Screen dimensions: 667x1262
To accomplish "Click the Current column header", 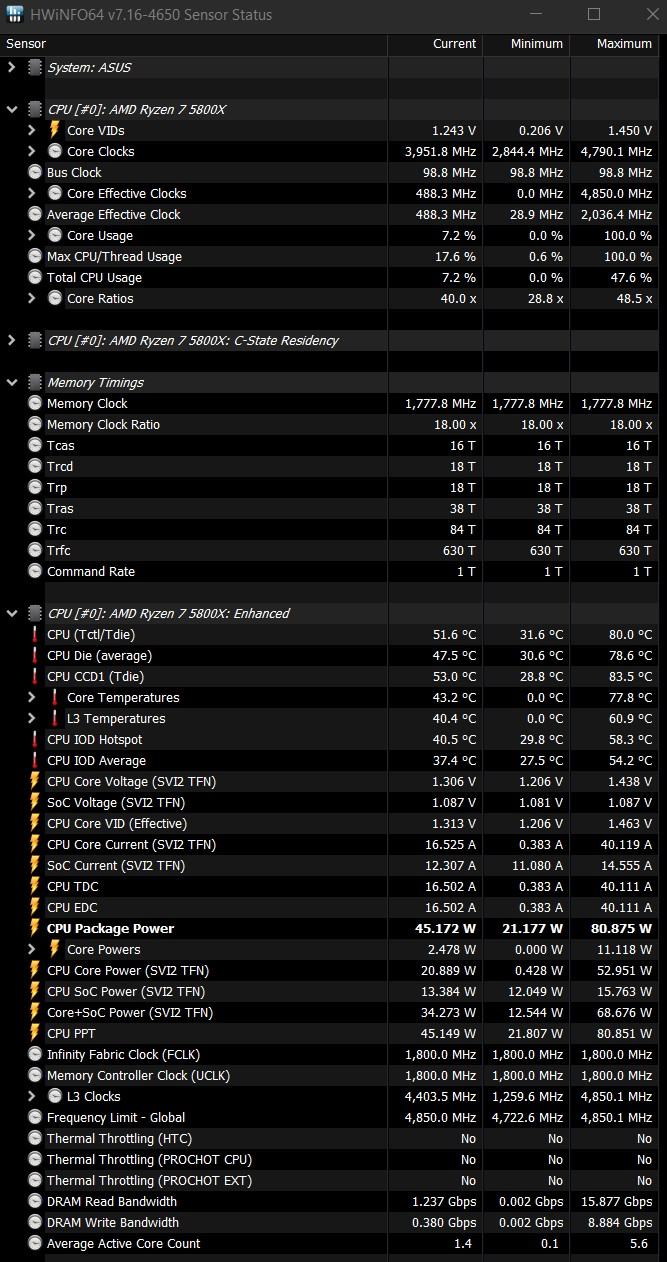I will pos(454,44).
